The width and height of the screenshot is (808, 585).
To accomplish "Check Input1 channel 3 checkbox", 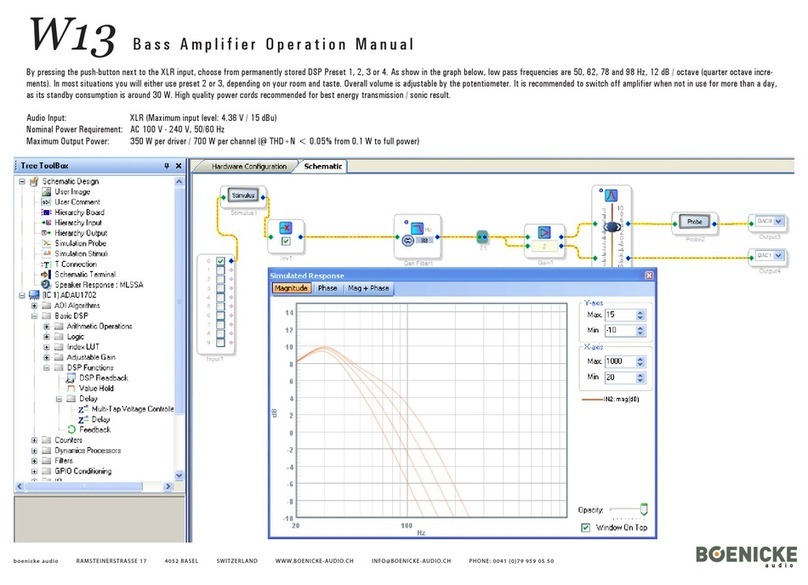I will pos(221,288).
